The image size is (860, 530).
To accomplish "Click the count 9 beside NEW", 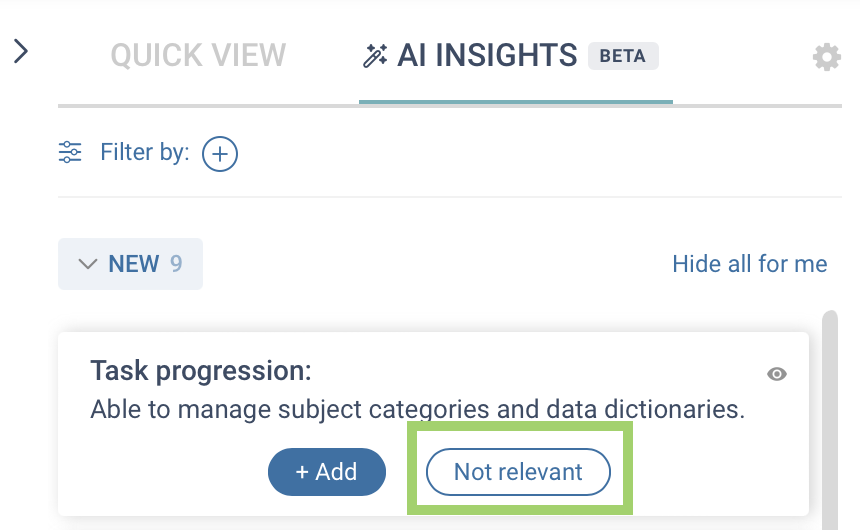I will pyautogui.click(x=176, y=264).
